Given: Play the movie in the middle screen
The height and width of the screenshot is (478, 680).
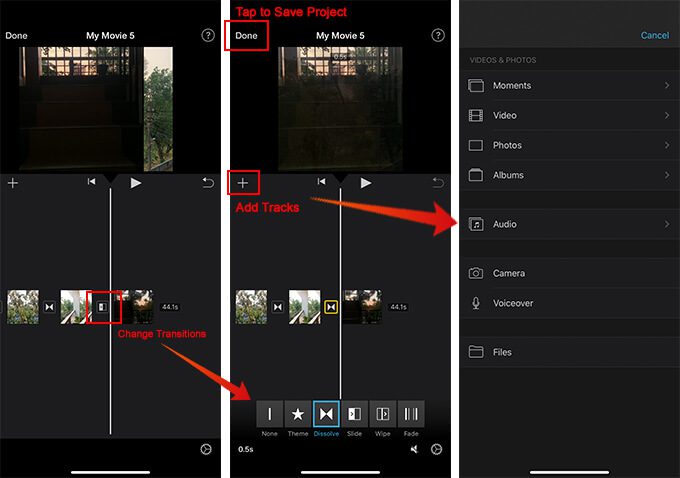Looking at the screenshot, I should click(366, 183).
